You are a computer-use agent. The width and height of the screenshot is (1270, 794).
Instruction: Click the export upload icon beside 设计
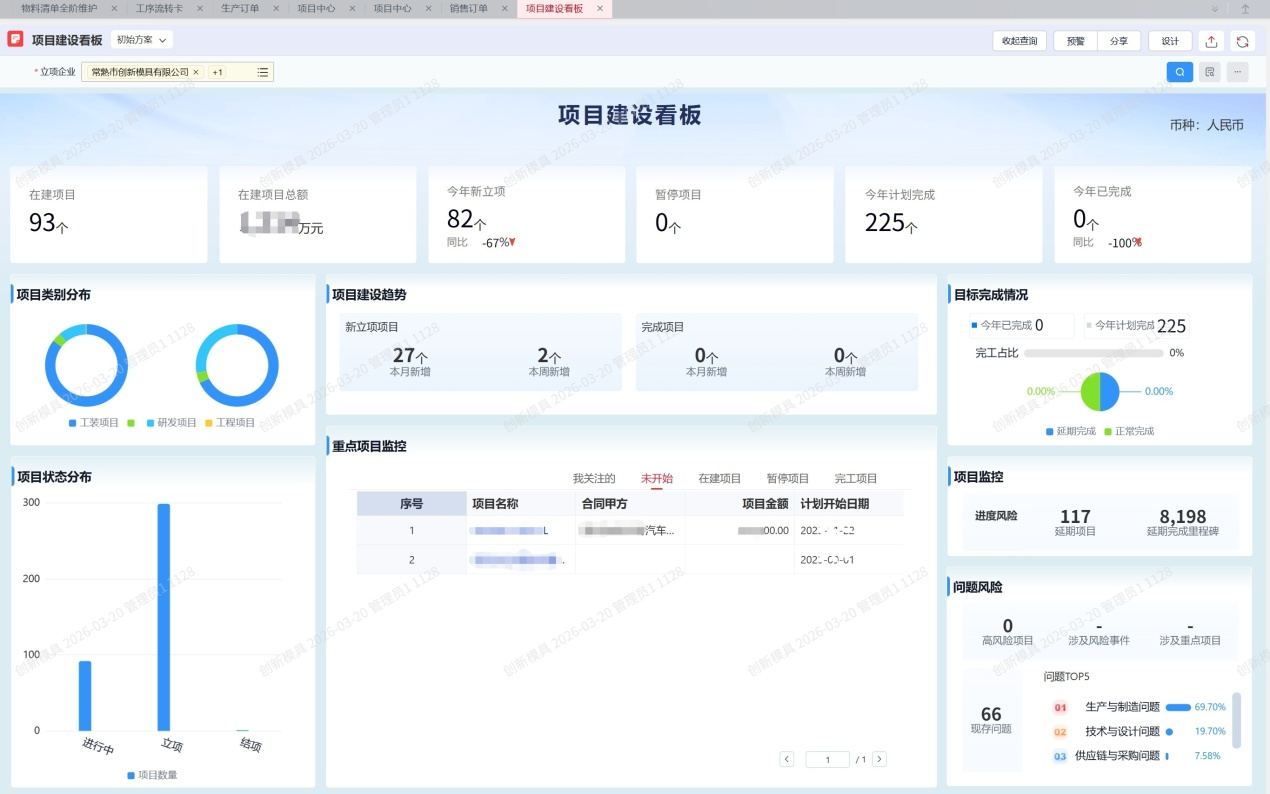click(1211, 41)
